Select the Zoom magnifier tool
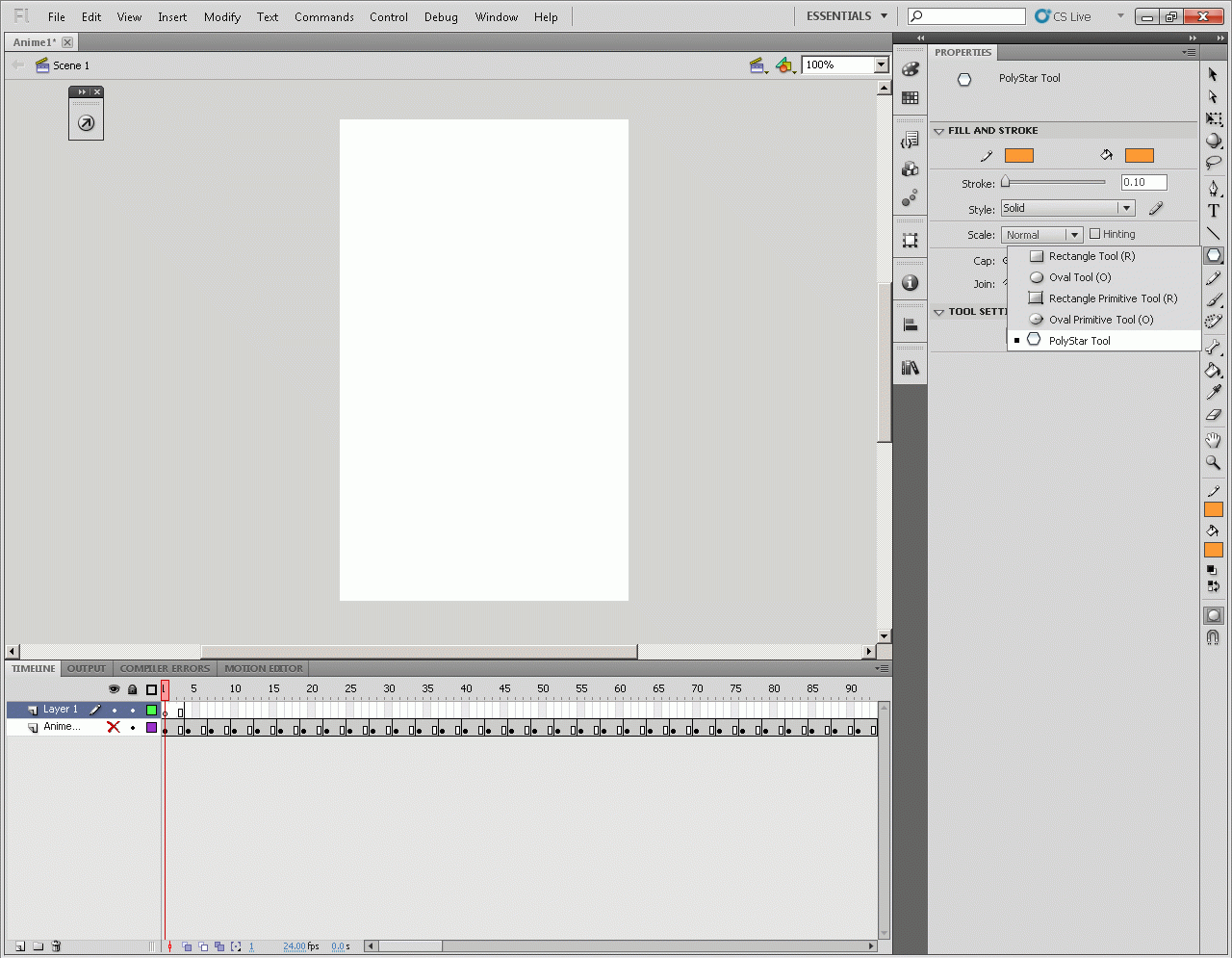This screenshot has height=958, width=1232. coord(1214,462)
